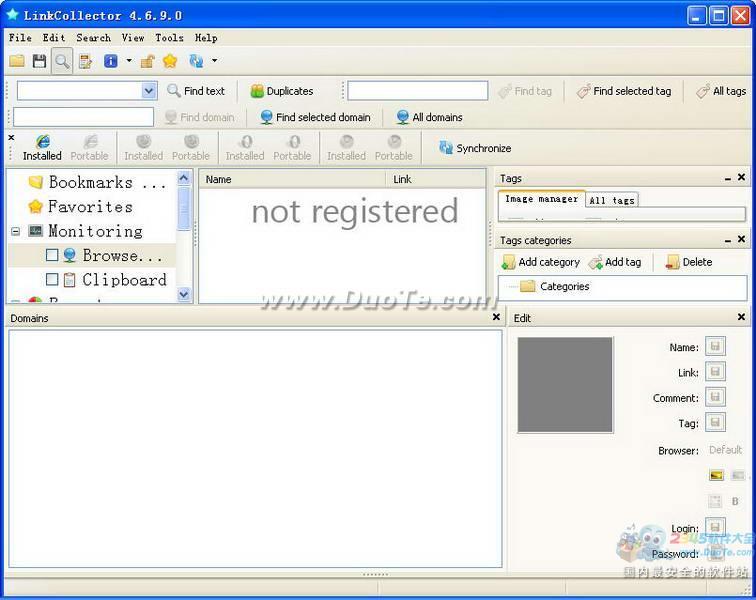
Task: Click the blue sync arrows toolbar icon
Action: click(196, 61)
